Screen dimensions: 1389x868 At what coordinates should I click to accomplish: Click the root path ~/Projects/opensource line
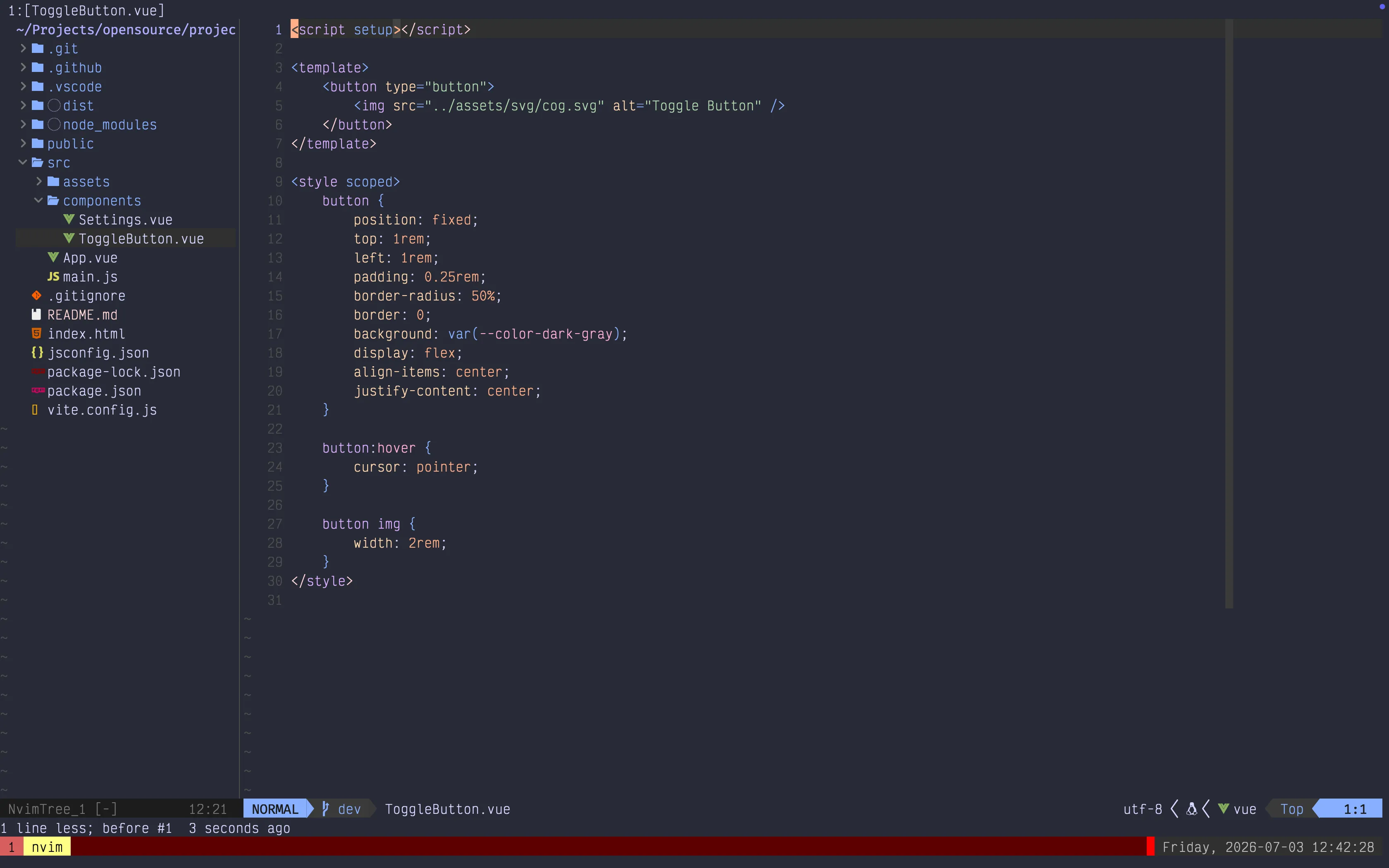tap(126, 29)
